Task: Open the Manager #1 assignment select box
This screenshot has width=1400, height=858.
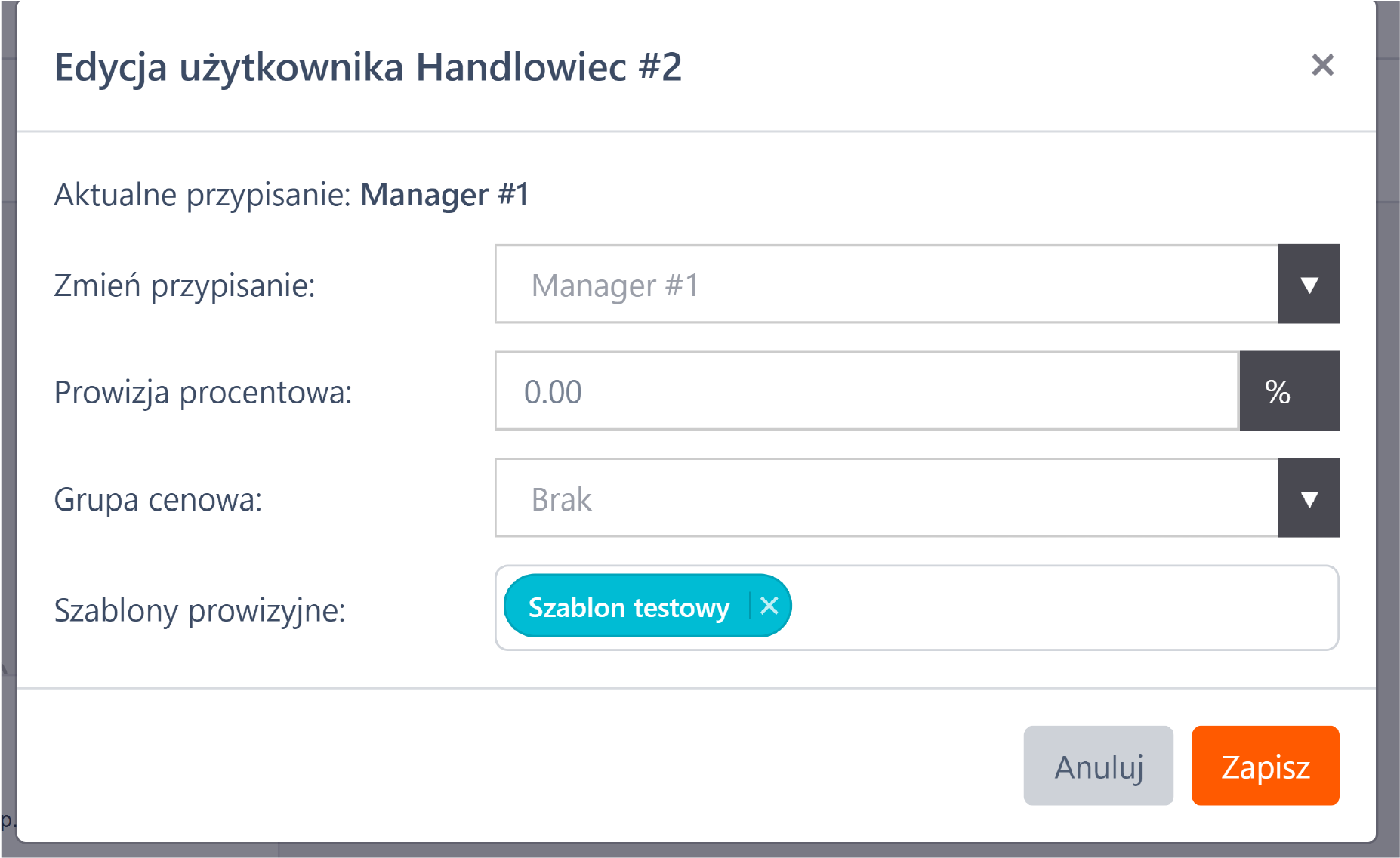Action: pyautogui.click(x=885, y=285)
